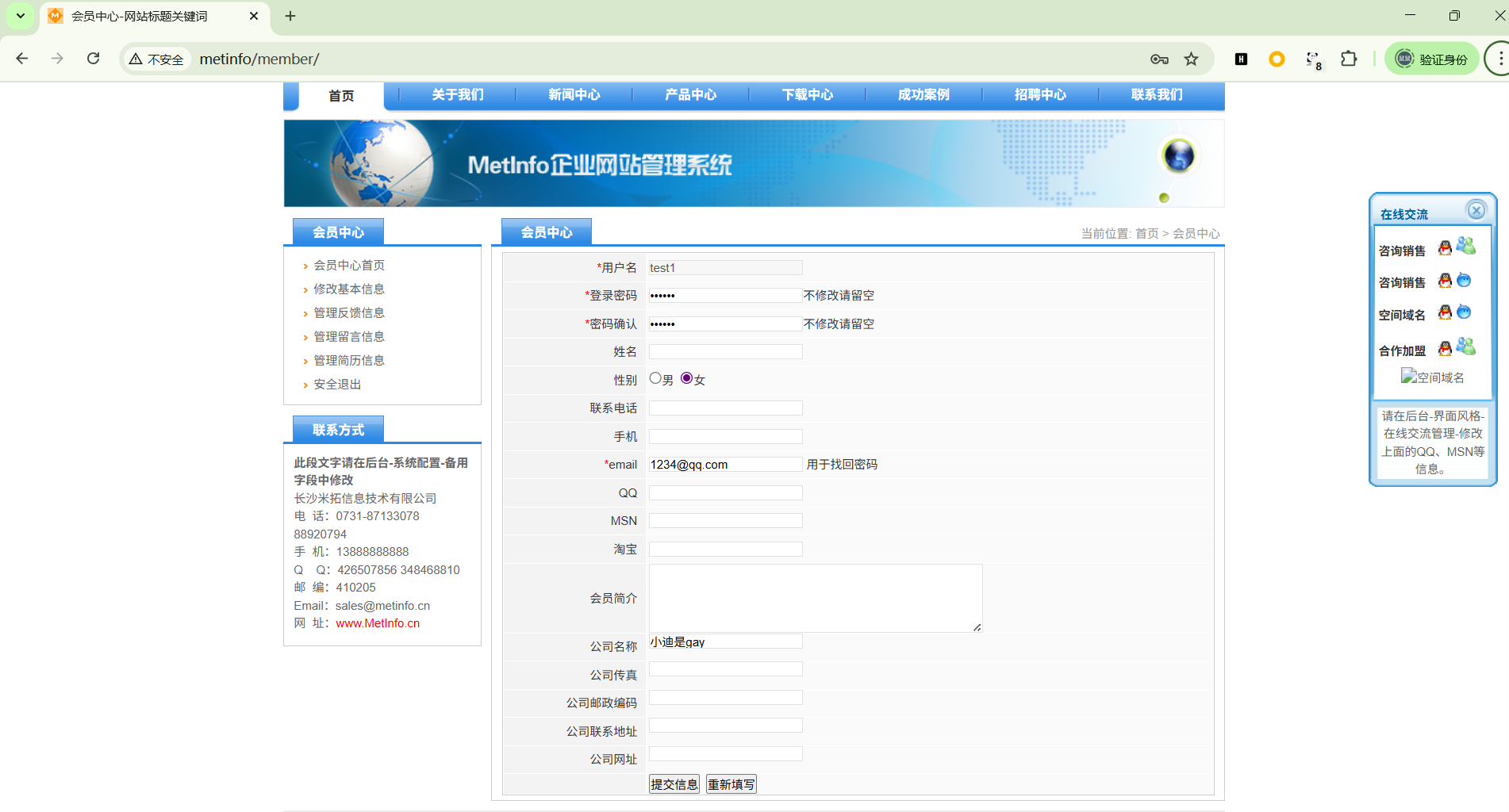
Task: Select the 男 gender radio button
Action: (x=655, y=378)
